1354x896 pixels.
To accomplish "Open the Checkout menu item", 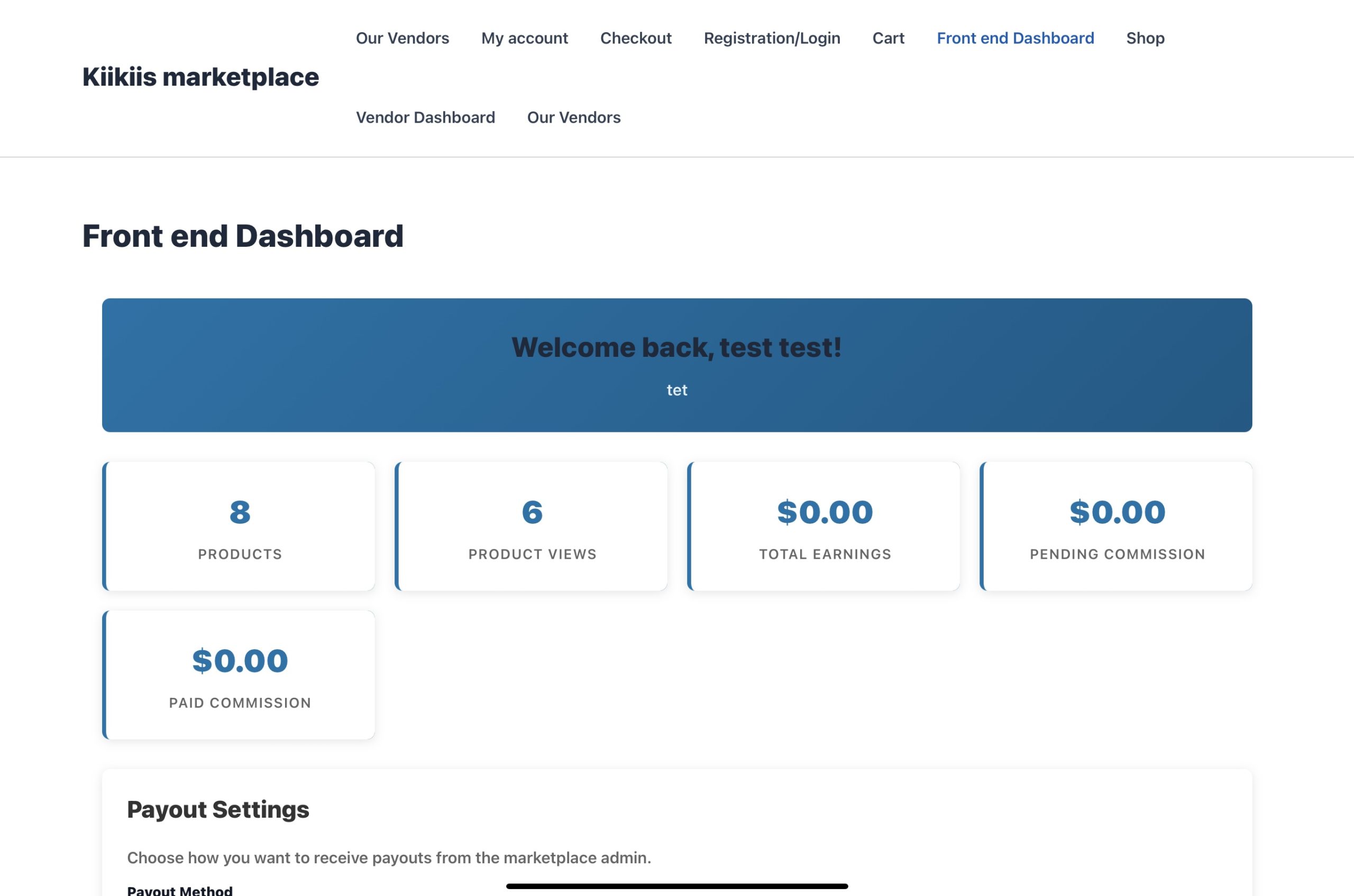I will (635, 38).
